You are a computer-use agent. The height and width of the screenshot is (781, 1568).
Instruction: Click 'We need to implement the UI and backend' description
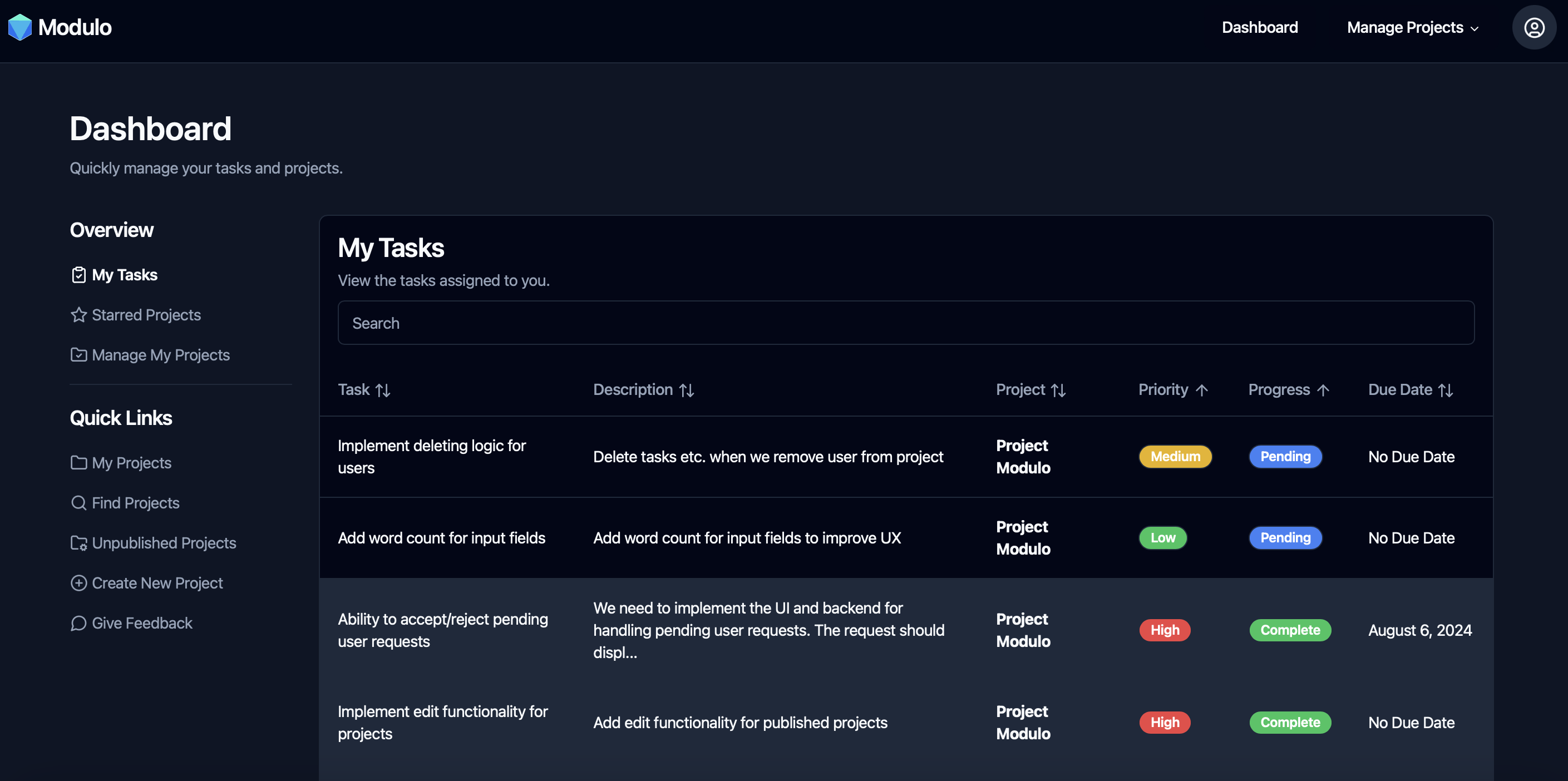pos(769,630)
